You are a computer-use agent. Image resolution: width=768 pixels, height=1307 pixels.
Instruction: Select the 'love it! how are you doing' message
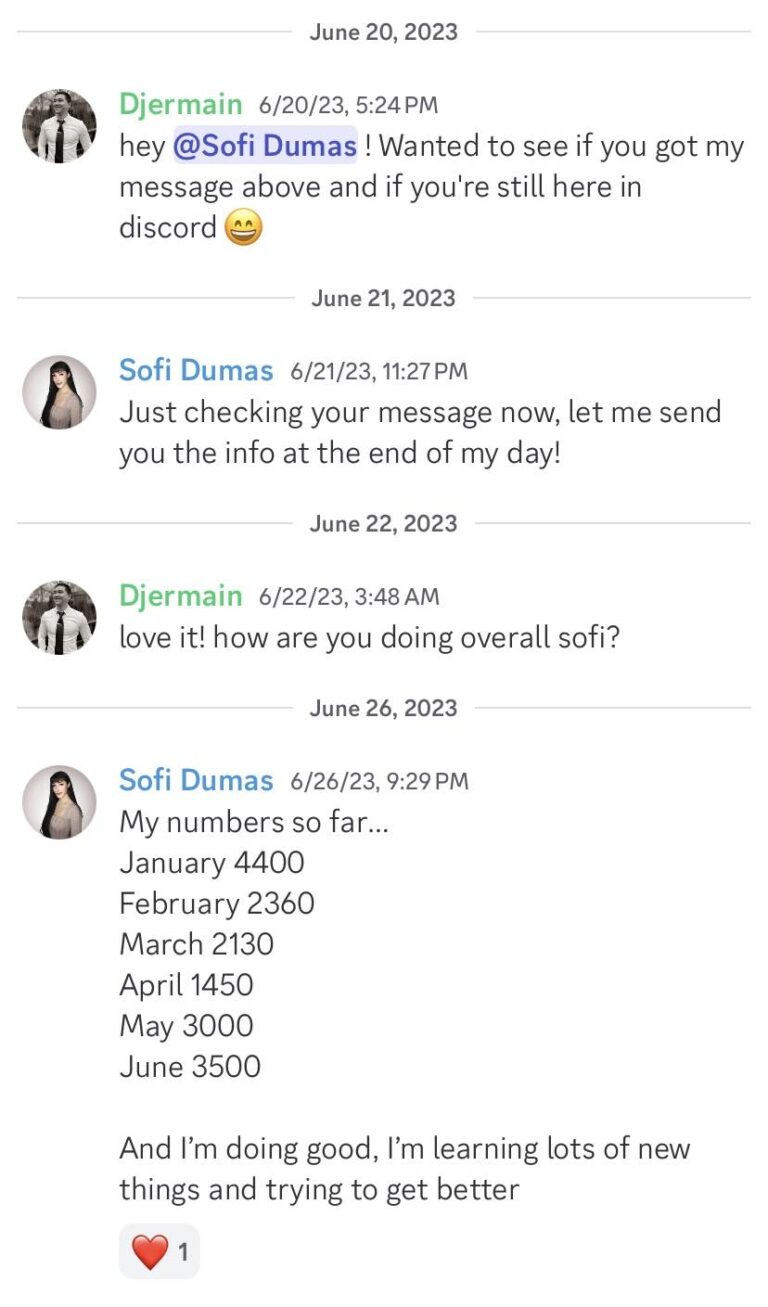[x=369, y=638]
